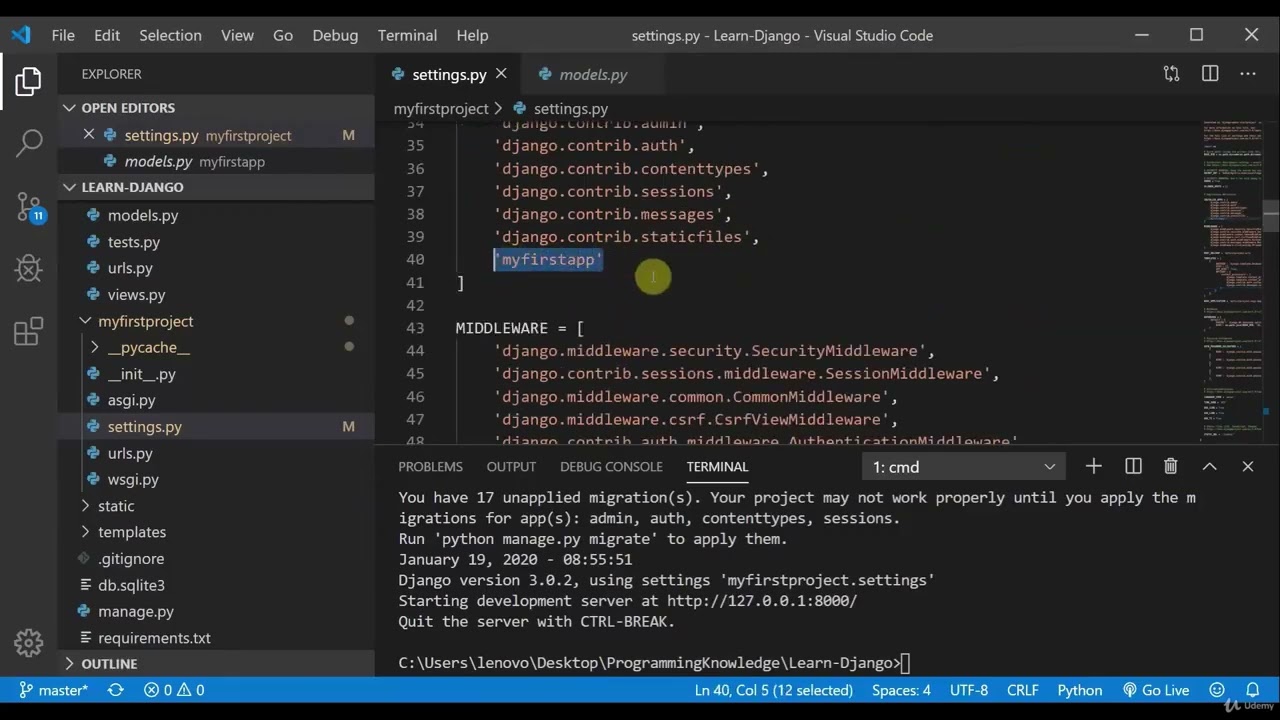
Task: Open asgi.py in the explorer
Action: [216, 400]
